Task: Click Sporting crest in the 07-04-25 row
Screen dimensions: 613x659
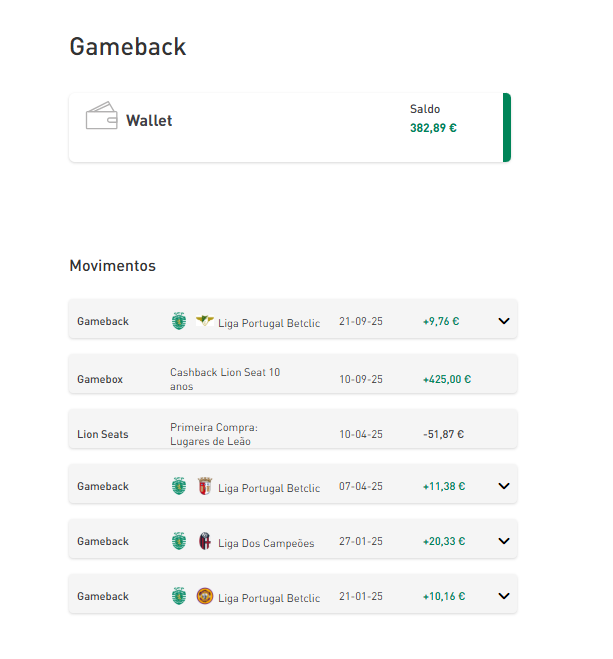Action: pos(179,486)
